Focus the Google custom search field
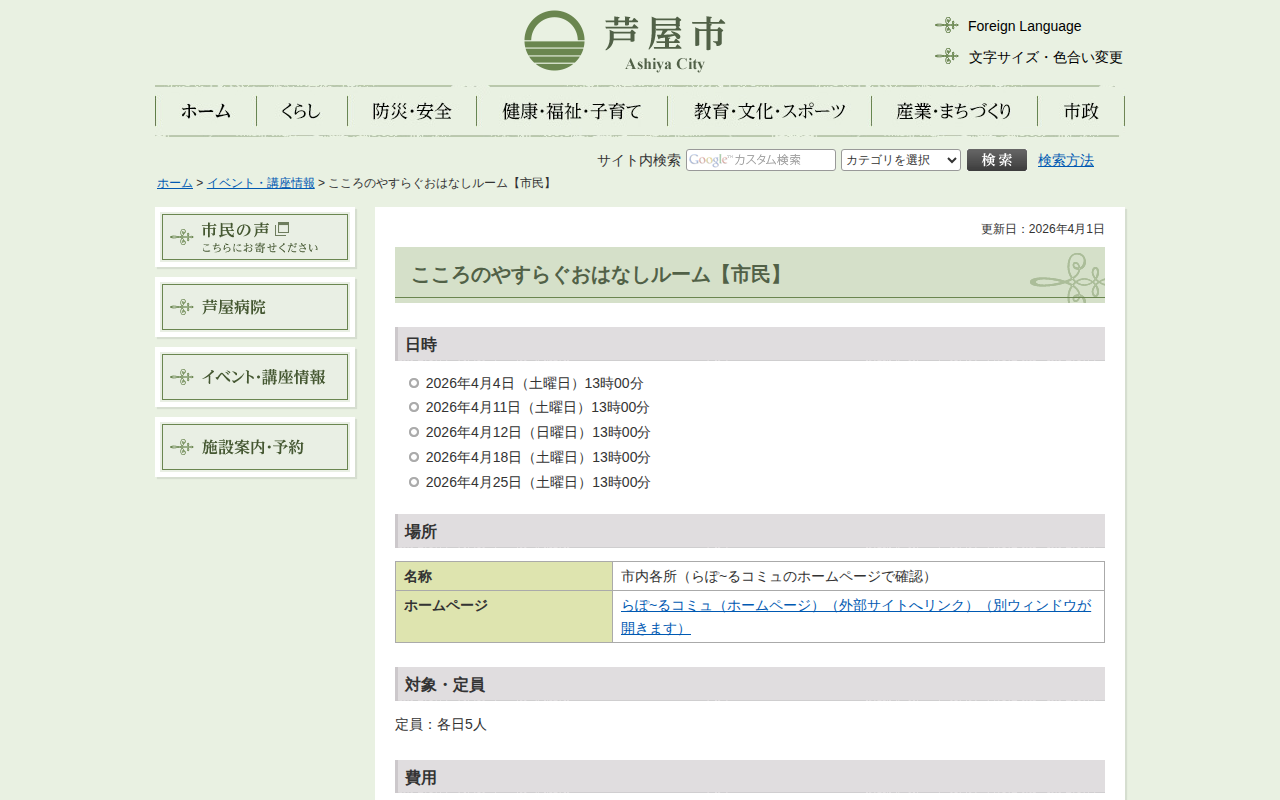Viewport: 1280px width, 800px height. [x=760, y=160]
